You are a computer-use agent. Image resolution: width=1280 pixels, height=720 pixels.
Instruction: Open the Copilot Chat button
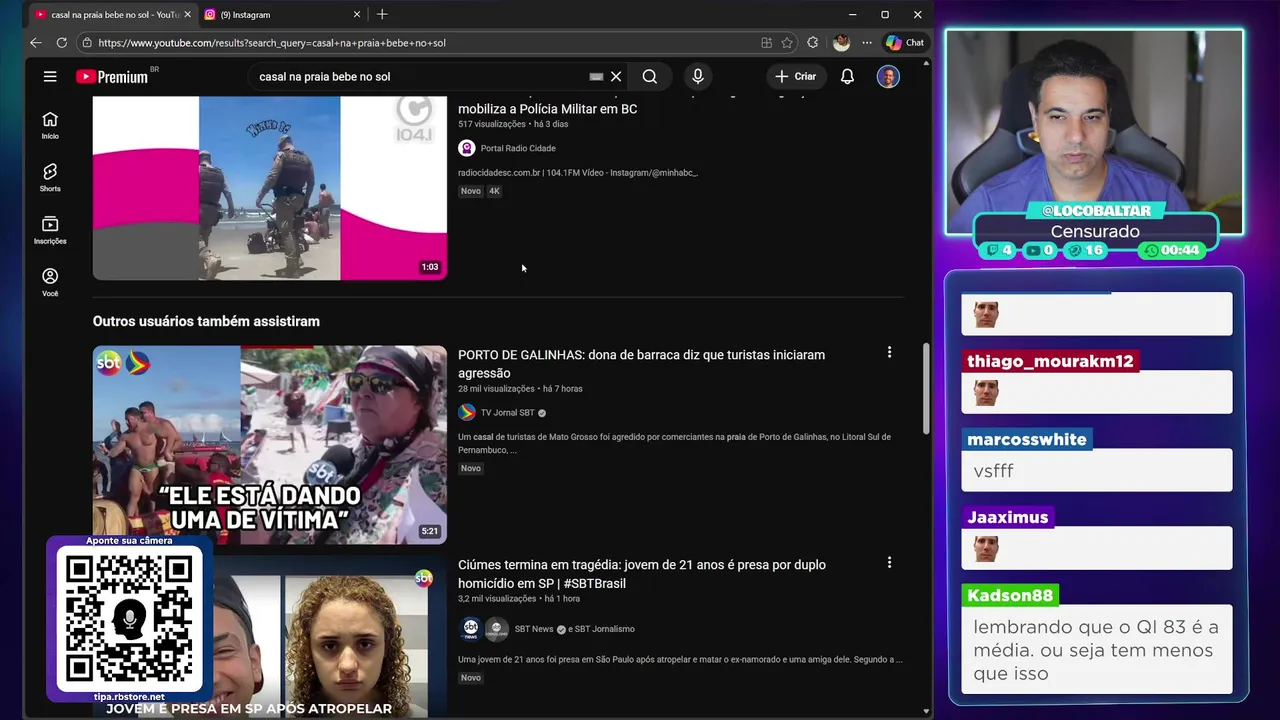(x=905, y=43)
